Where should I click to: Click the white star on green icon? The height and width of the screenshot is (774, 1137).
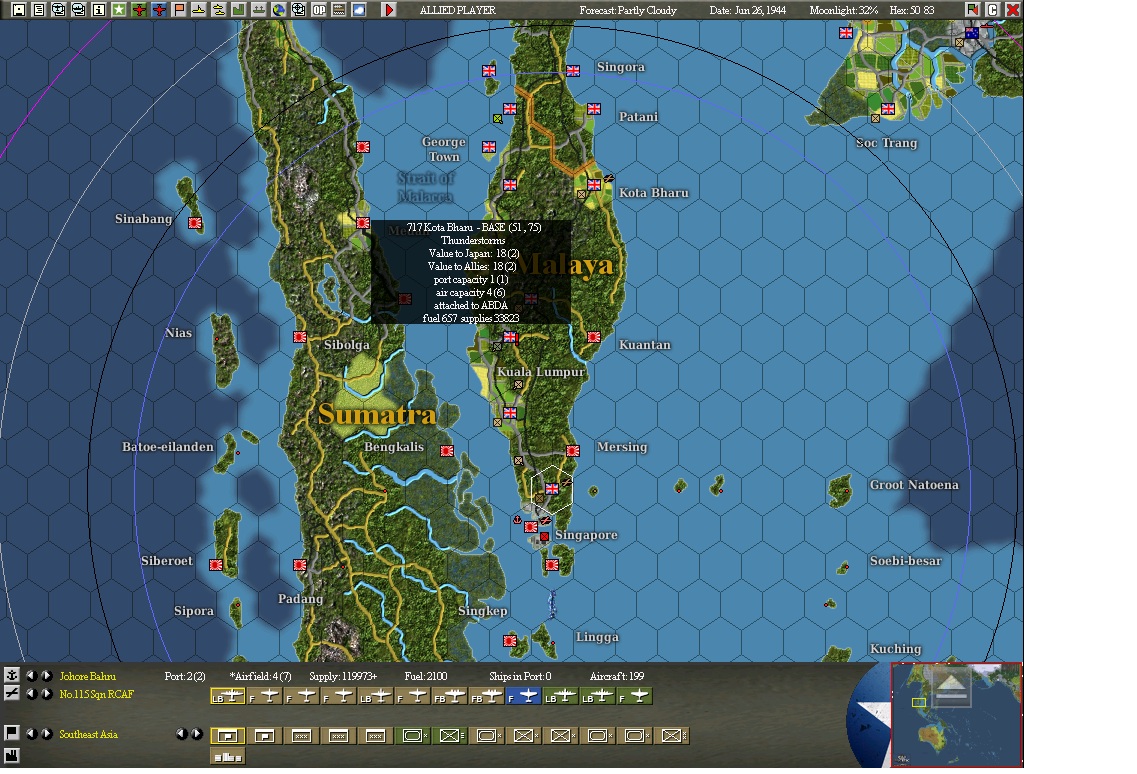click(x=119, y=9)
